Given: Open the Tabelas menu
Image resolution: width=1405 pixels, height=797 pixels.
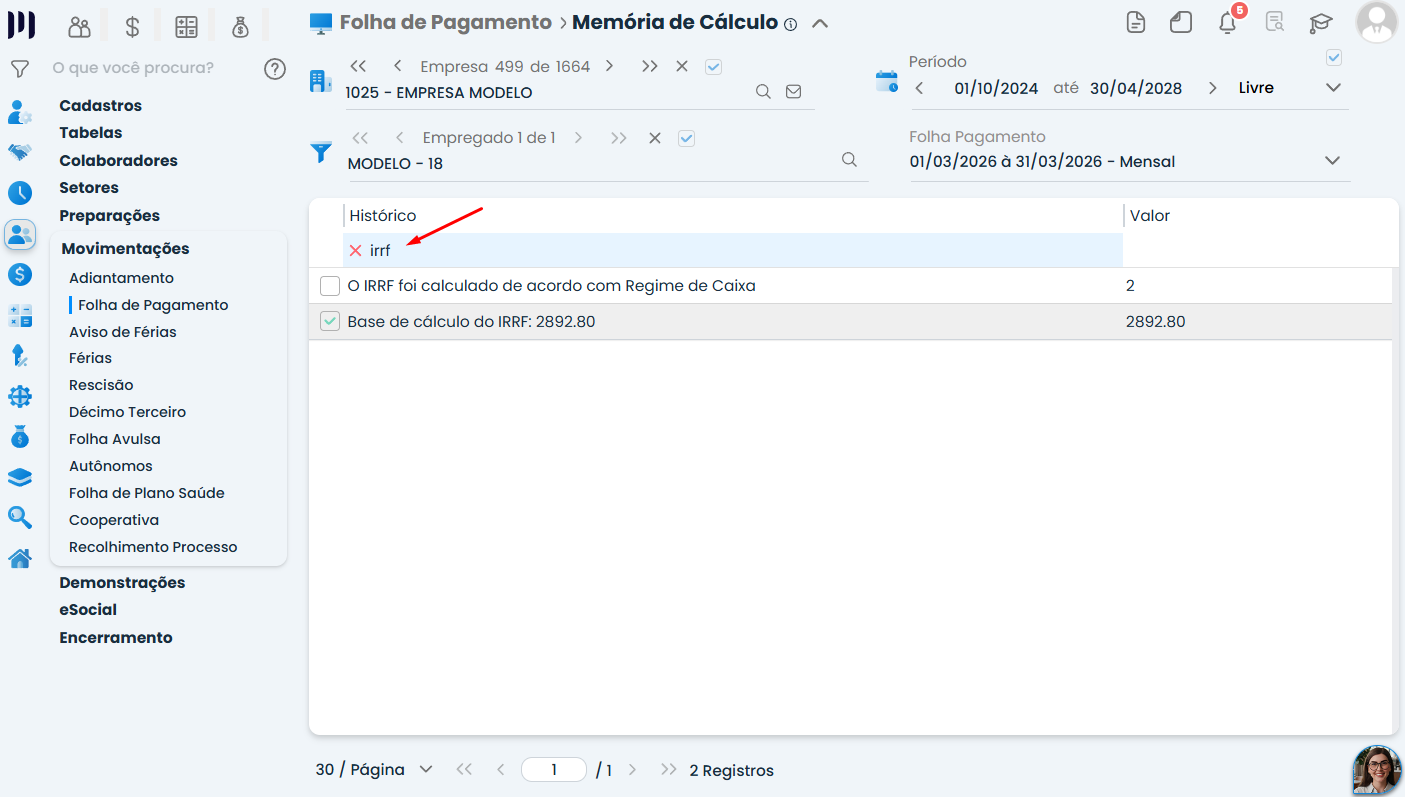Looking at the screenshot, I should [90, 132].
